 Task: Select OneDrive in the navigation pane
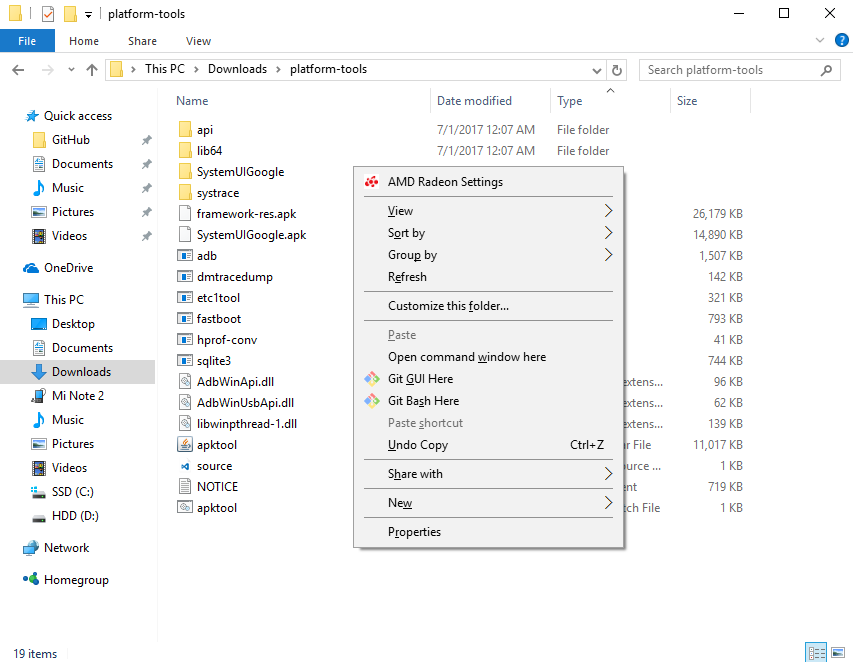(x=72, y=267)
